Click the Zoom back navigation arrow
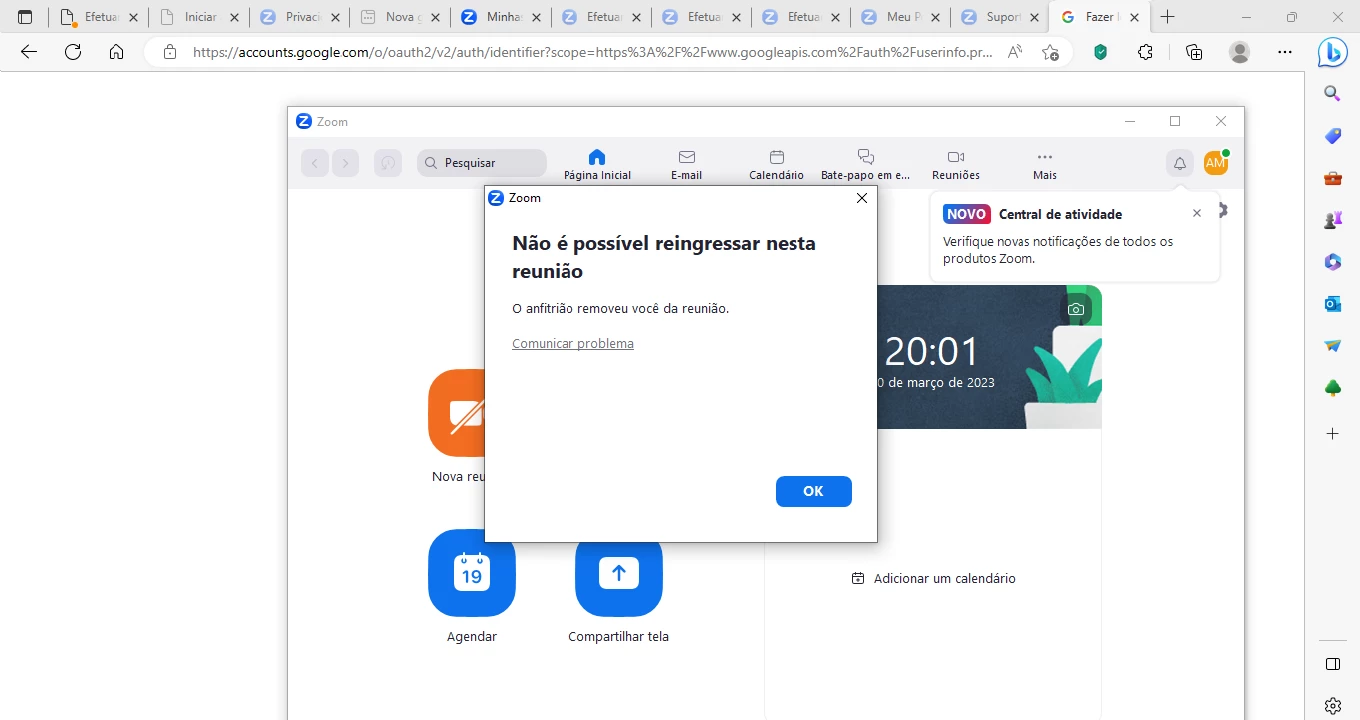 314,163
